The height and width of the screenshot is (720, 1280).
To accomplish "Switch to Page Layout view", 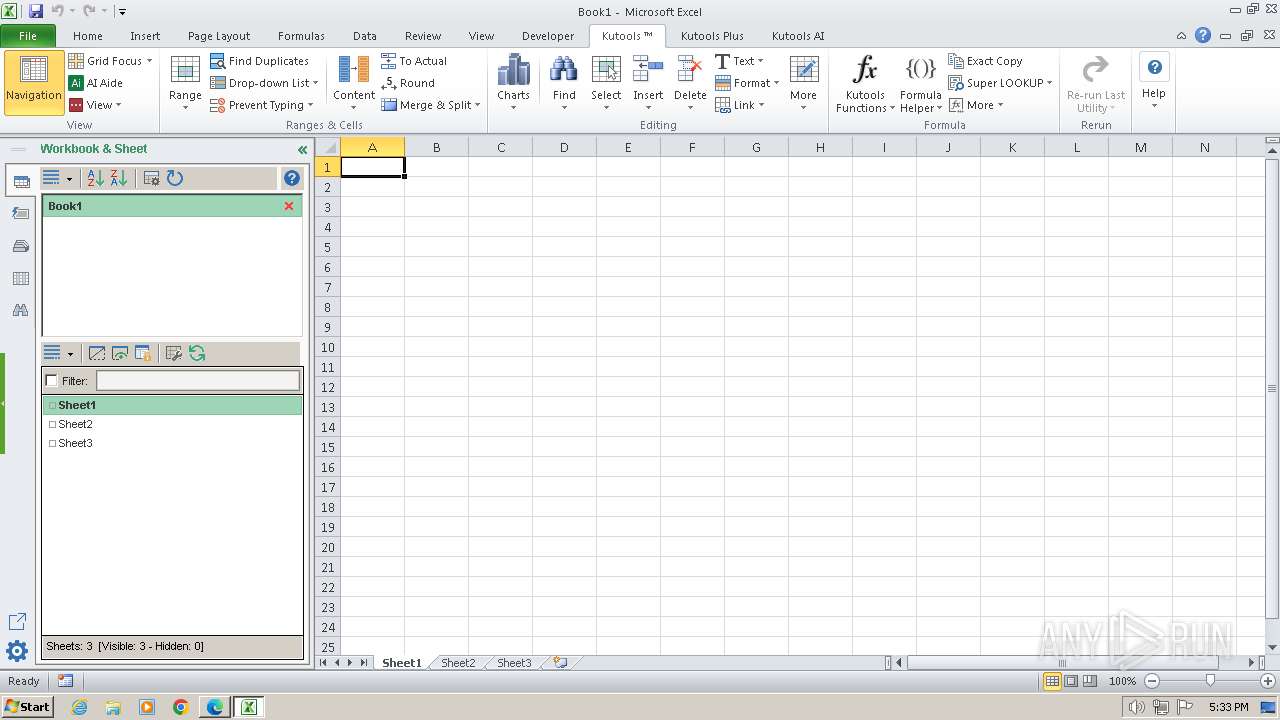I will coord(1071,681).
